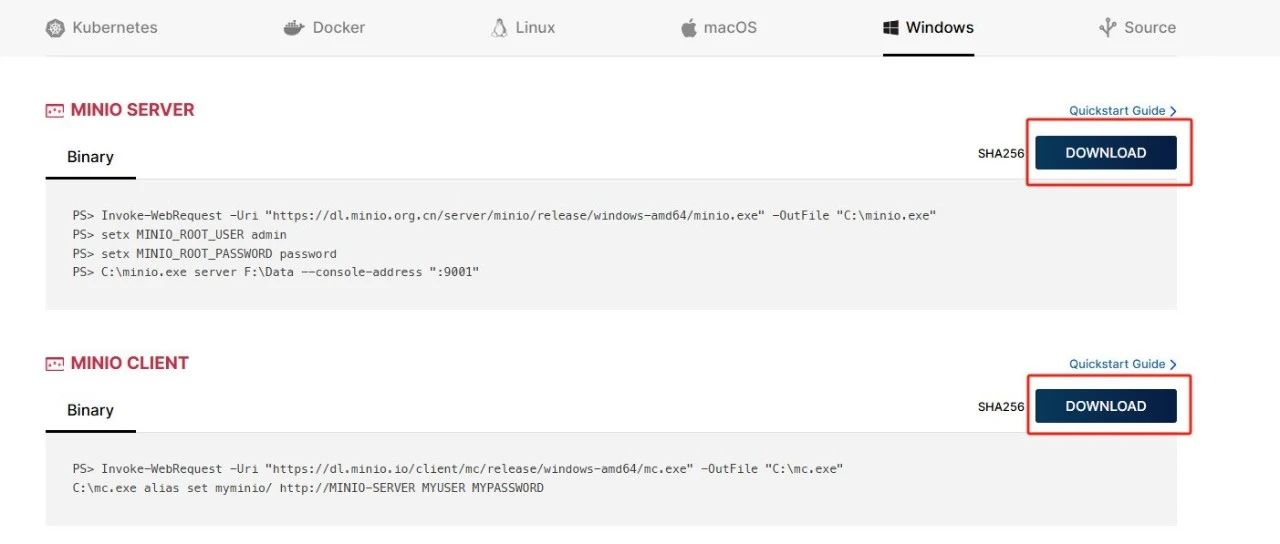Click the Docker whale icon
The height and width of the screenshot is (544, 1280).
pos(293,28)
